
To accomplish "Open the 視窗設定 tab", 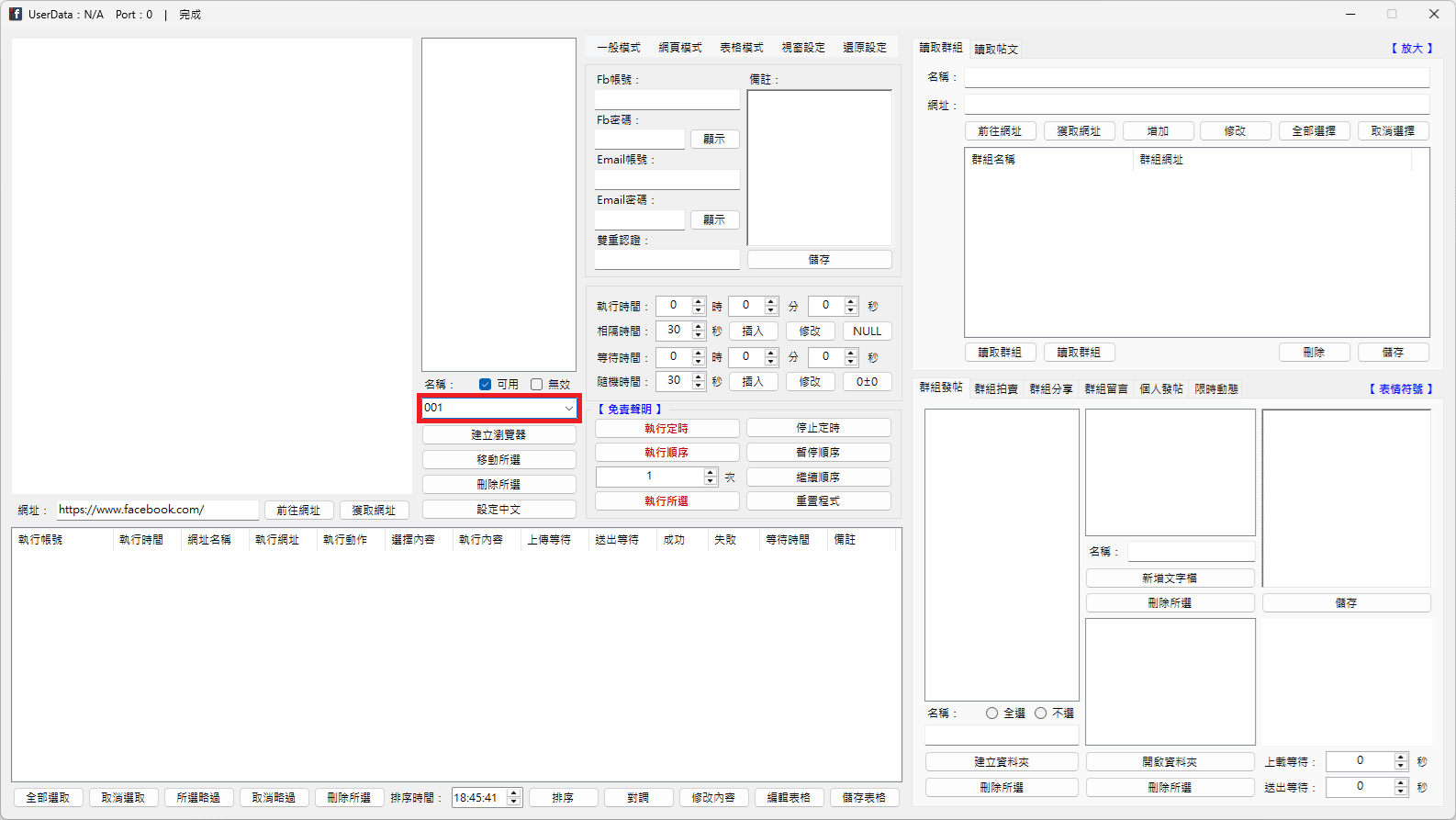I will [803, 48].
